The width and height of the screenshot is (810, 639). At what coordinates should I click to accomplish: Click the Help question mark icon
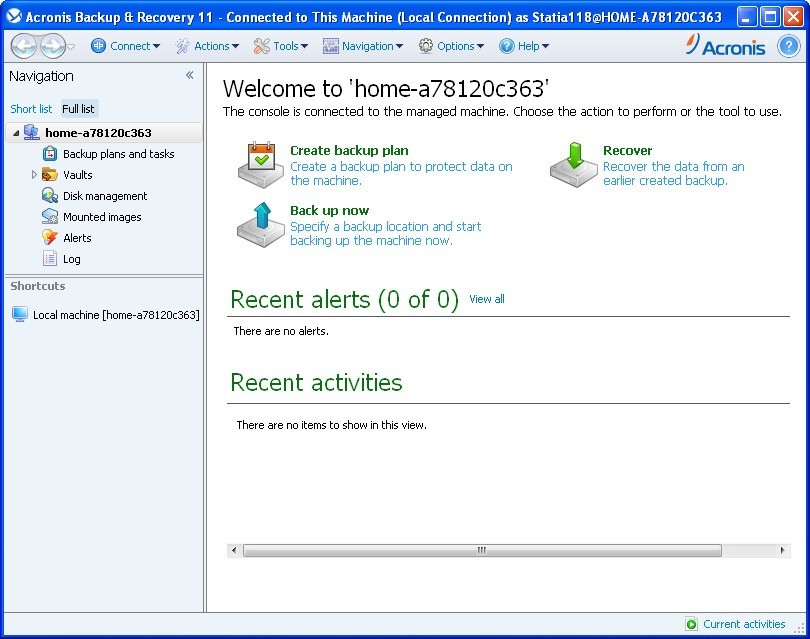point(789,45)
